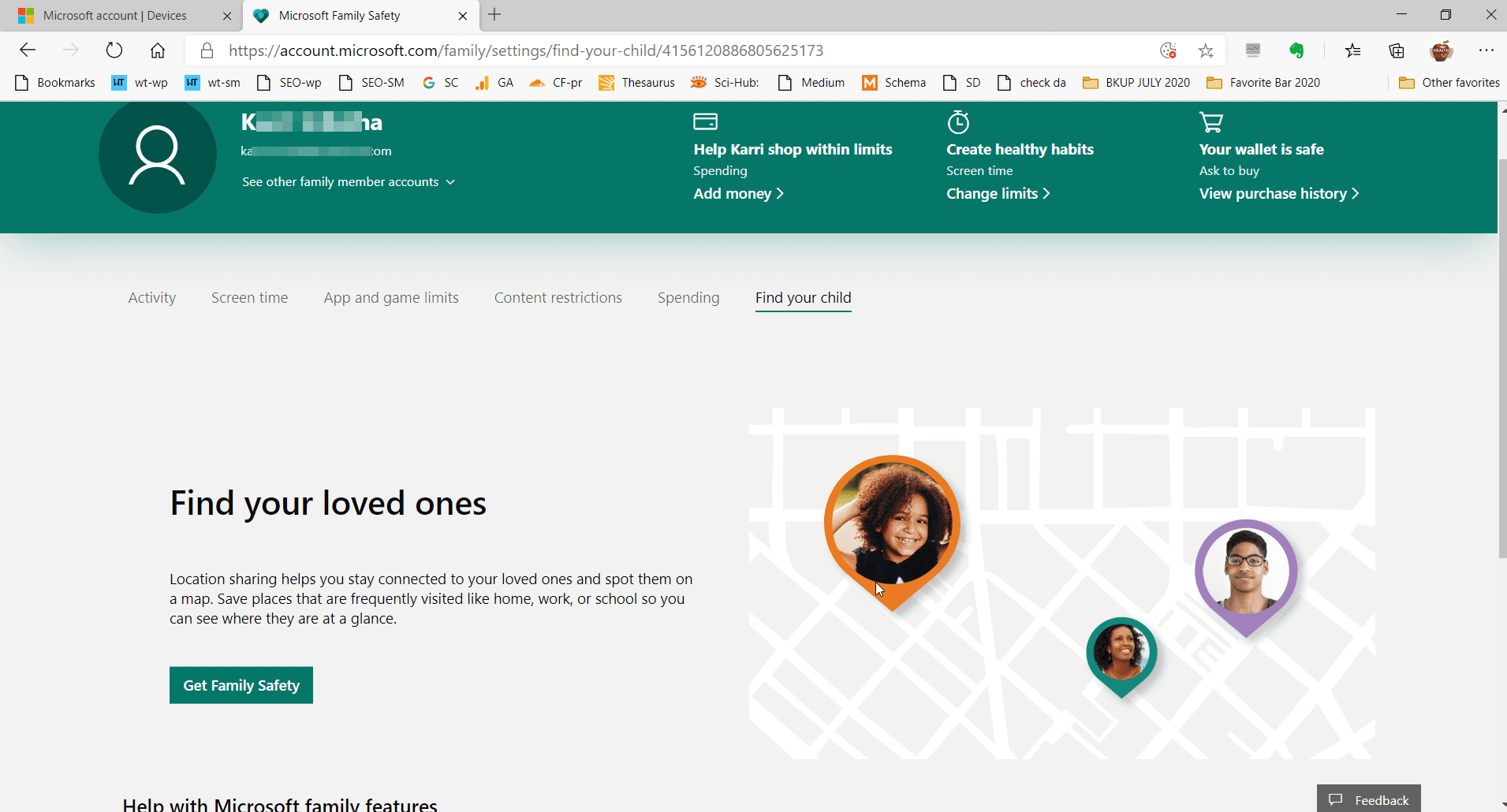This screenshot has height=812, width=1507.
Task: Open the wt-wp bookmark
Action: (x=140, y=83)
